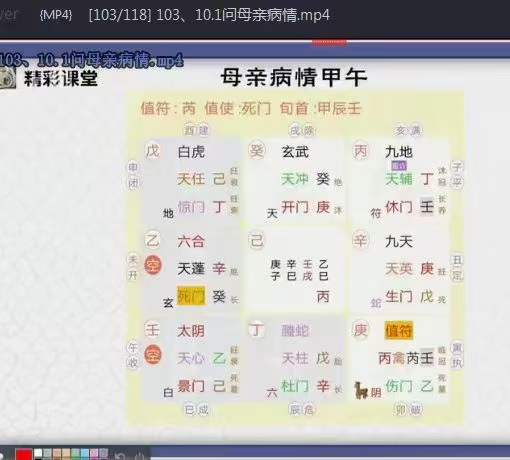Click the 开门 gate
The width and height of the screenshot is (510, 460).
295,207
